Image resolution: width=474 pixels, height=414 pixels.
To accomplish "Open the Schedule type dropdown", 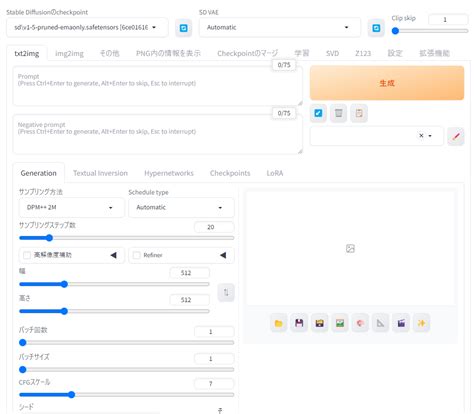I will (x=181, y=207).
